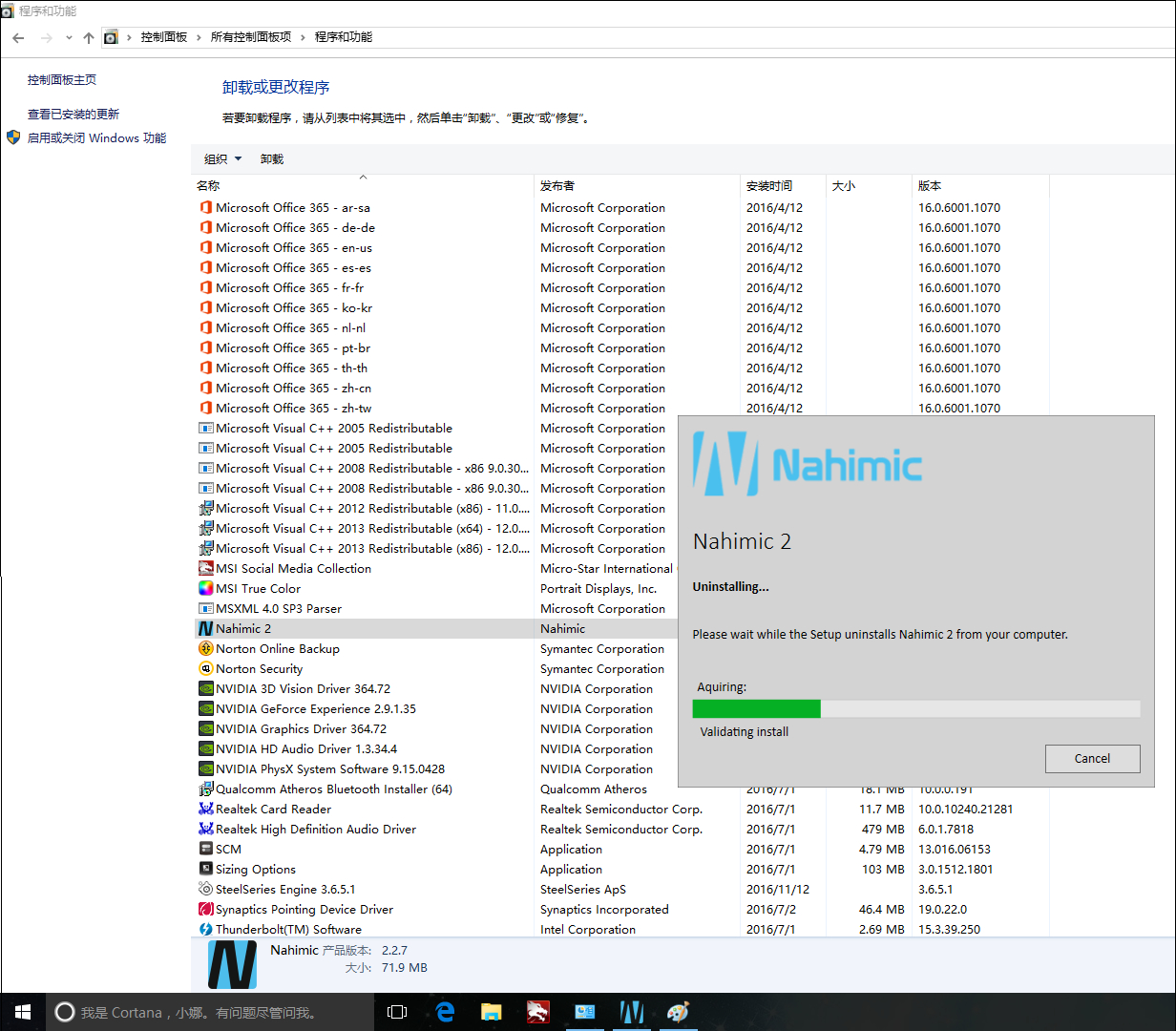Click Realtek Card Reader icon
The width and height of the screenshot is (1176, 1031).
pyautogui.click(x=205, y=810)
